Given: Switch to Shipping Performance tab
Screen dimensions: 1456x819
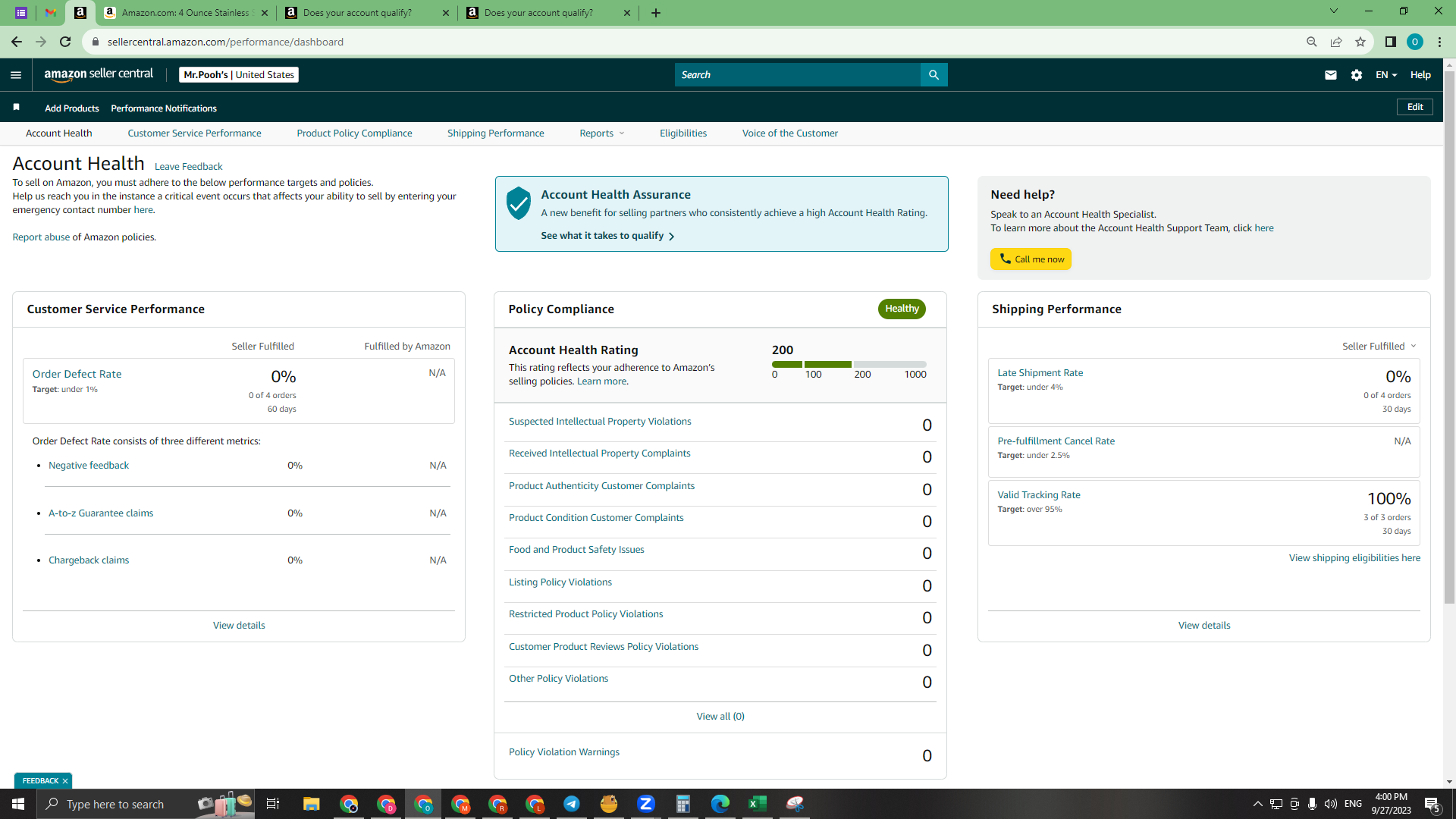Looking at the screenshot, I should tap(496, 133).
